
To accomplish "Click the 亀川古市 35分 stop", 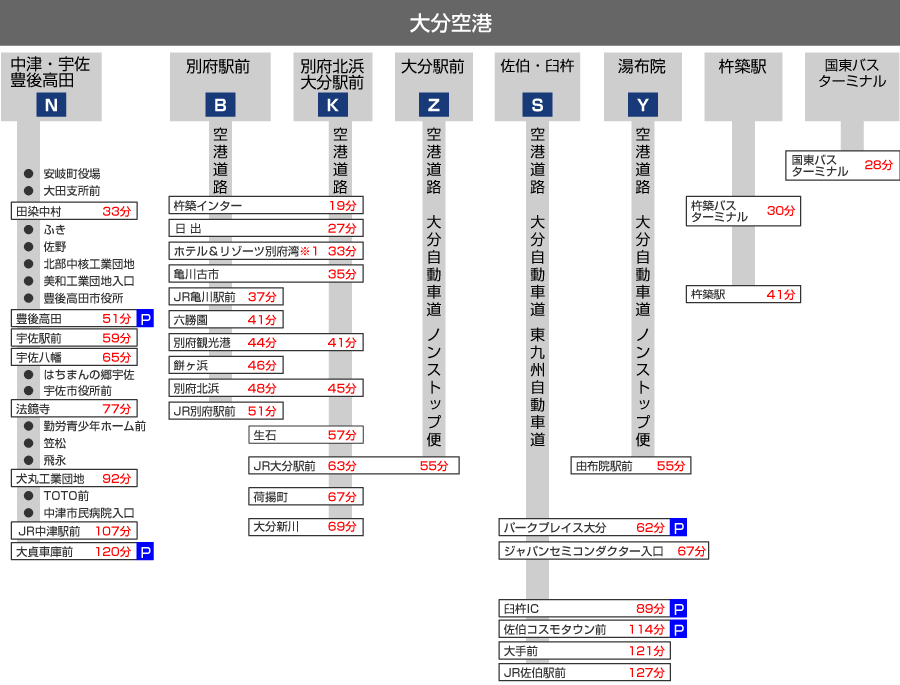I will 266,274.
